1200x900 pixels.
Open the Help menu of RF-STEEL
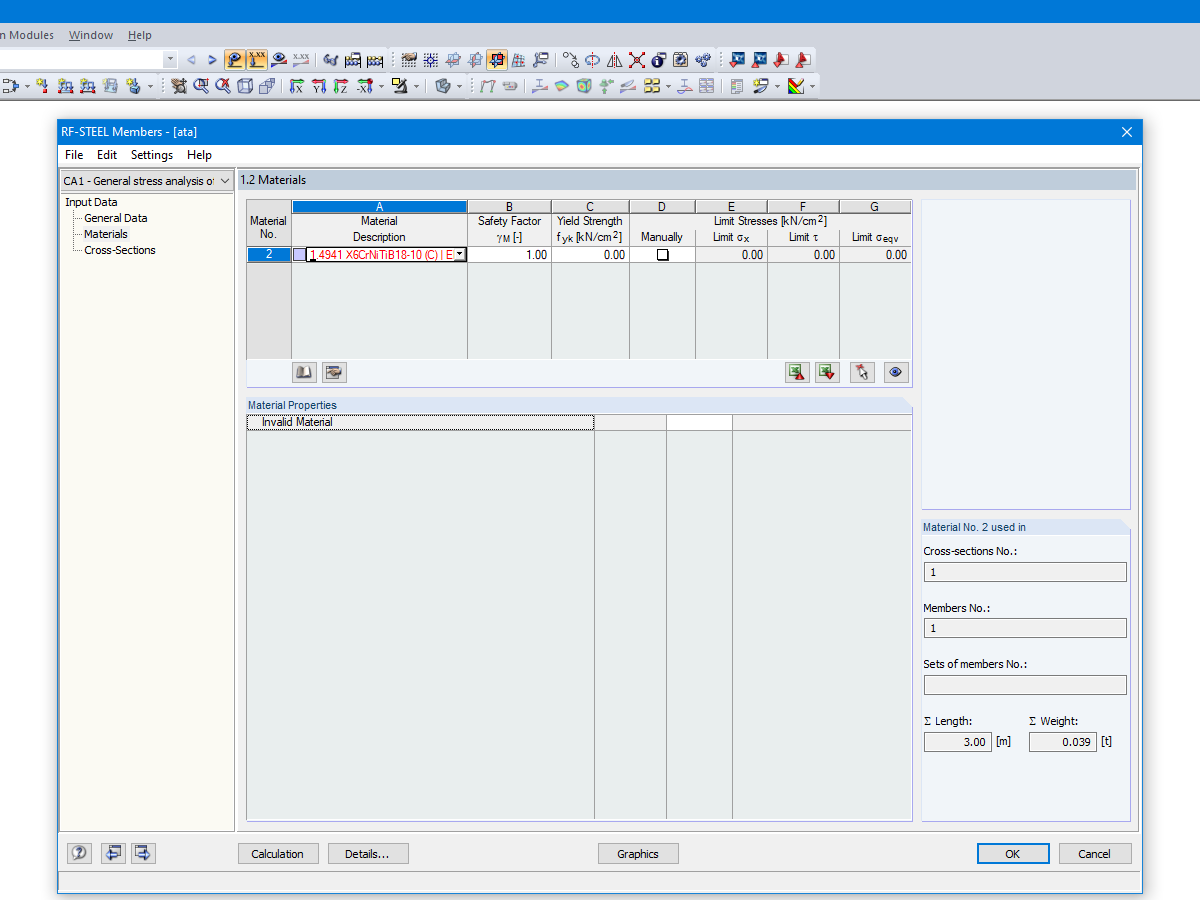tap(199, 155)
